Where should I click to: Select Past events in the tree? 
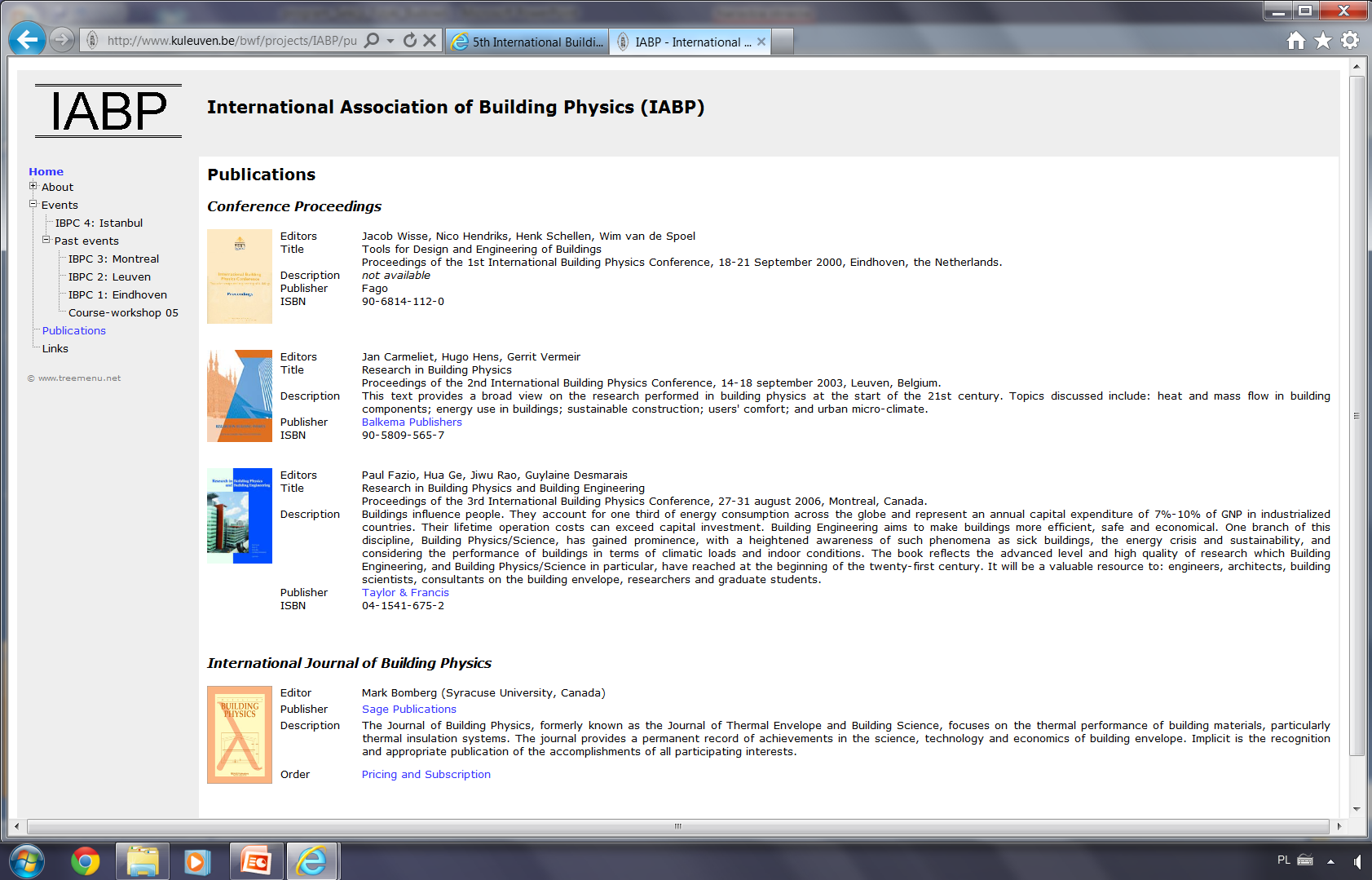86,241
